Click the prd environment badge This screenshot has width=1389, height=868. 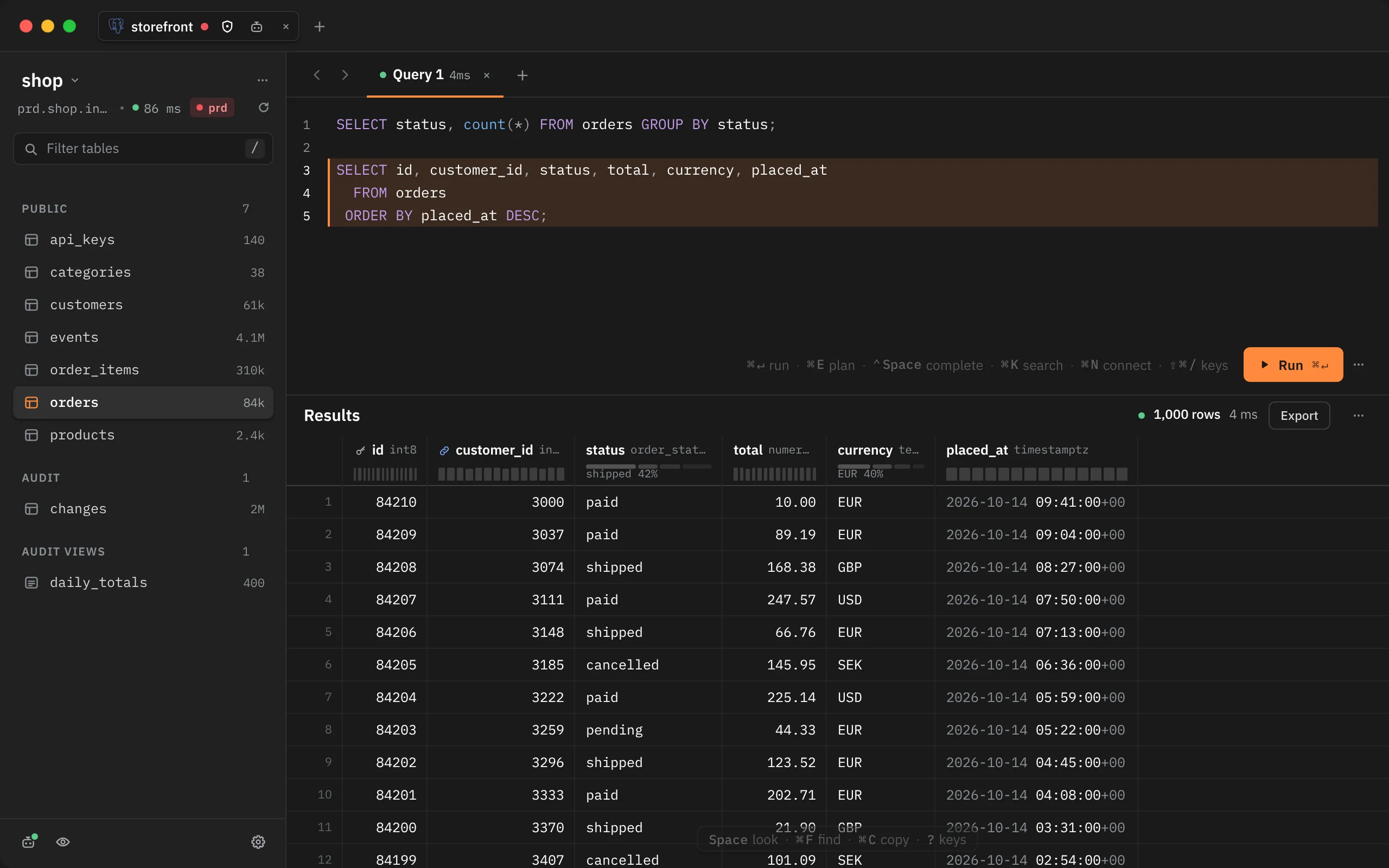click(212, 108)
